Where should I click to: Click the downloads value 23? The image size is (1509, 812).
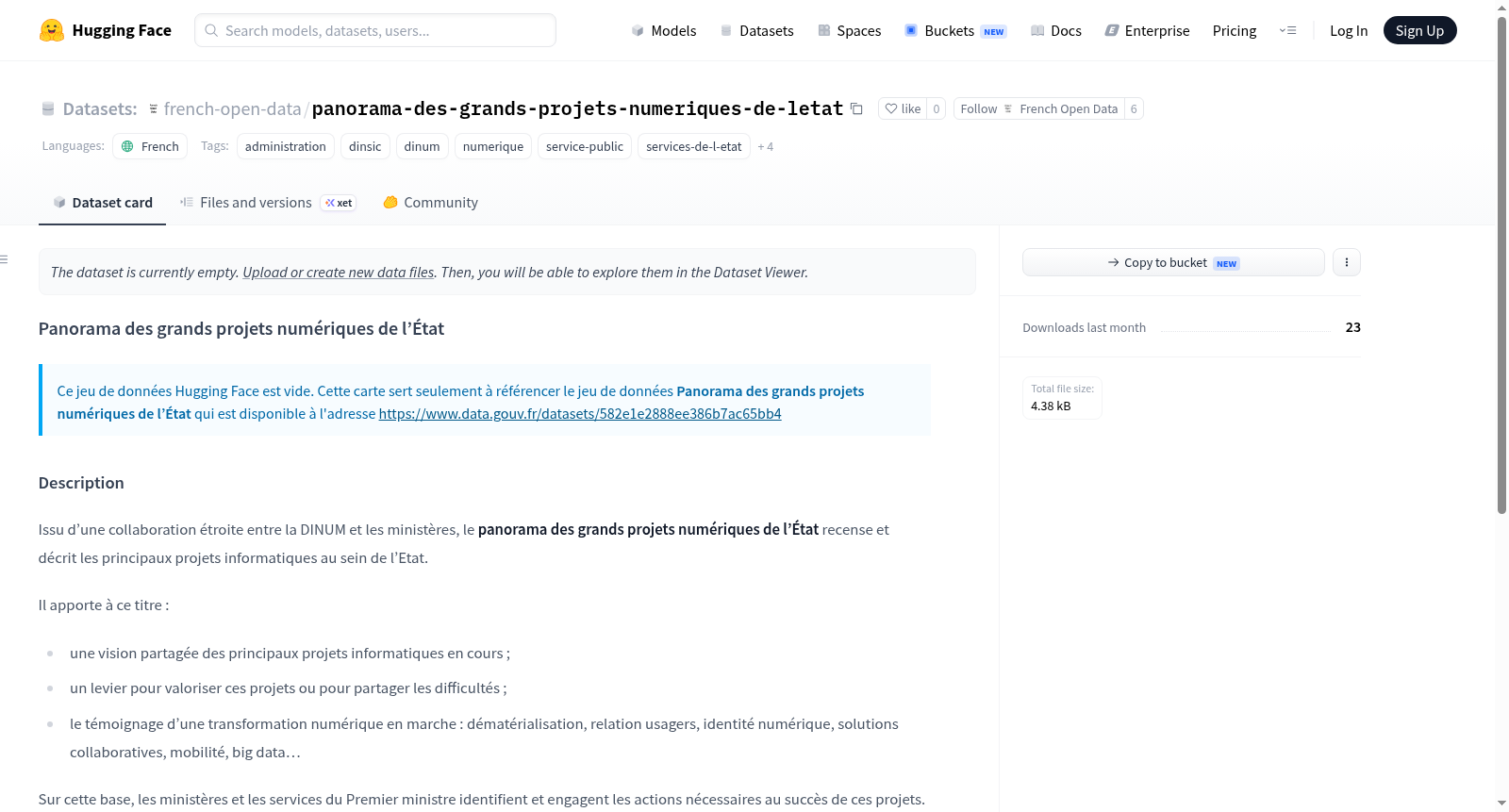click(1353, 327)
